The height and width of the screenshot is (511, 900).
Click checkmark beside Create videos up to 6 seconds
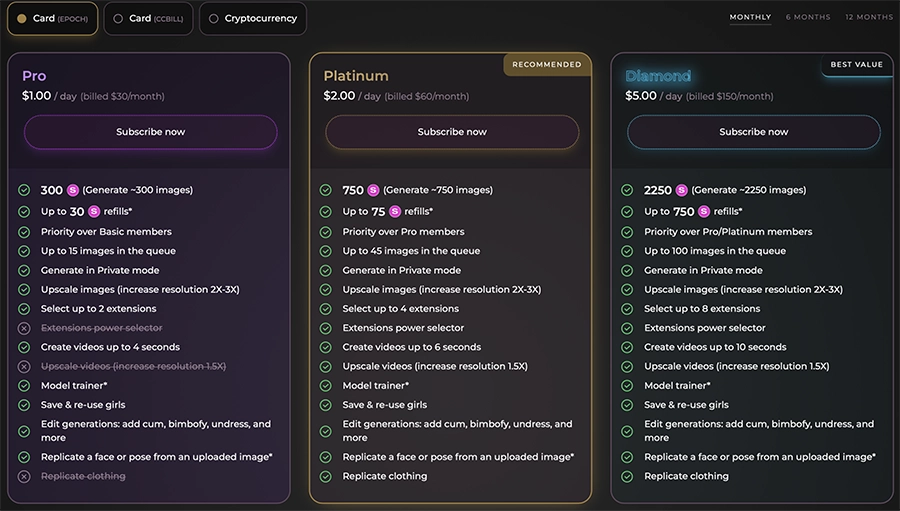325,347
